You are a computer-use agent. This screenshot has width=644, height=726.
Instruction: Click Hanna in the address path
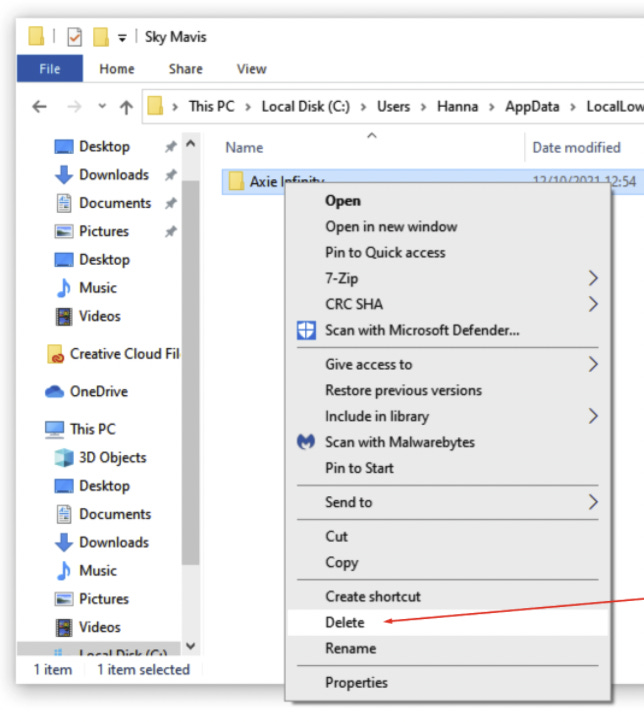tap(457, 106)
